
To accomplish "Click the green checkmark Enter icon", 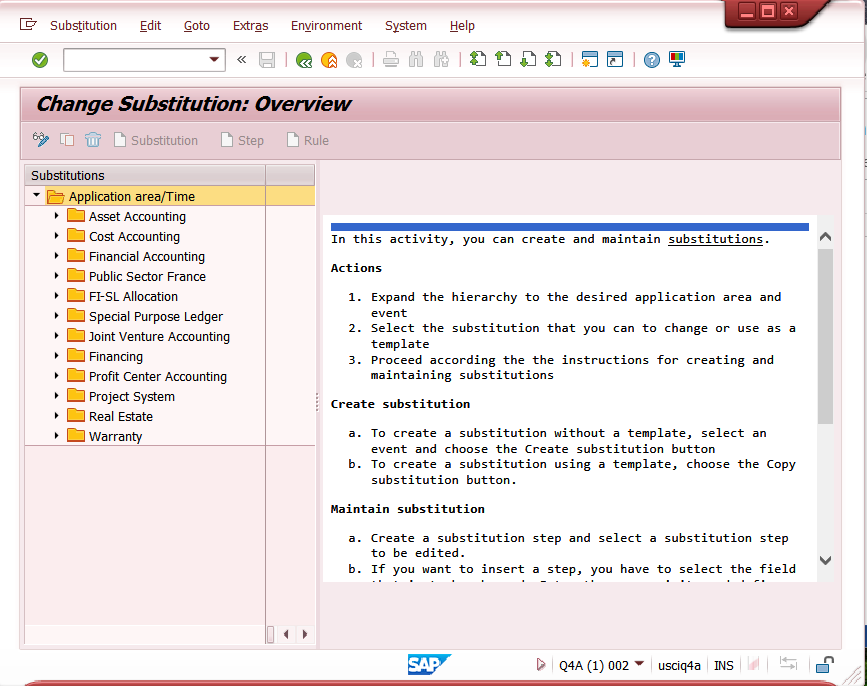I will pyautogui.click(x=40, y=60).
